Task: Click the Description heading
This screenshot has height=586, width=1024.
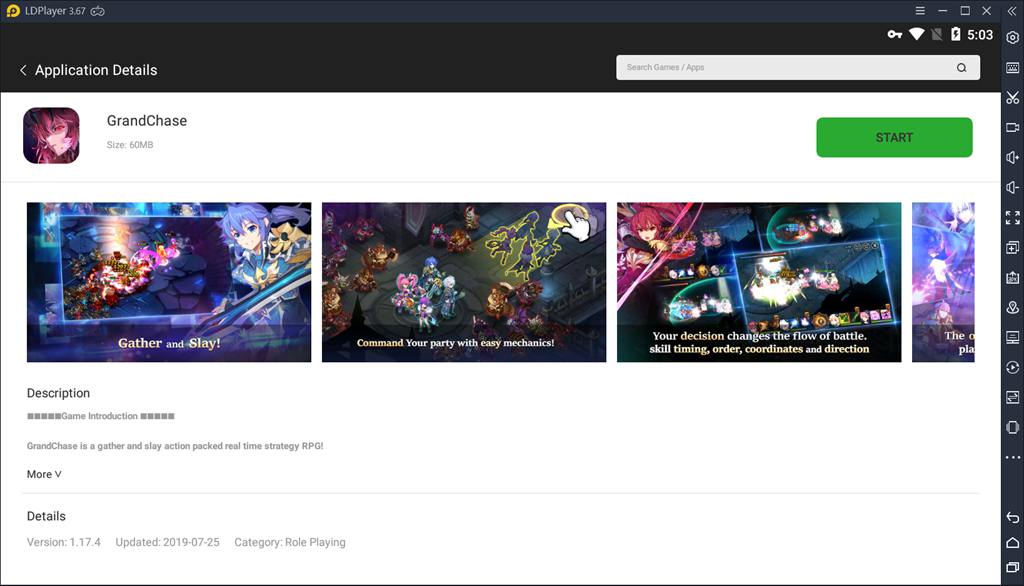Action: [x=58, y=393]
